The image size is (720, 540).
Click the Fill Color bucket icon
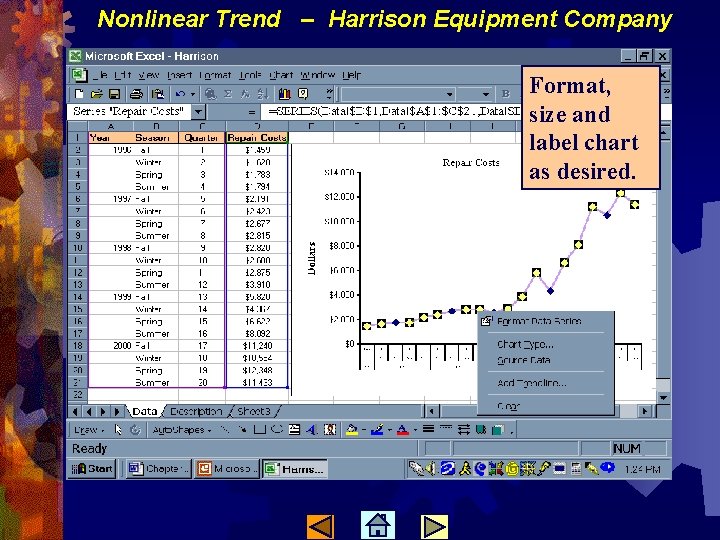pyautogui.click(x=352, y=430)
